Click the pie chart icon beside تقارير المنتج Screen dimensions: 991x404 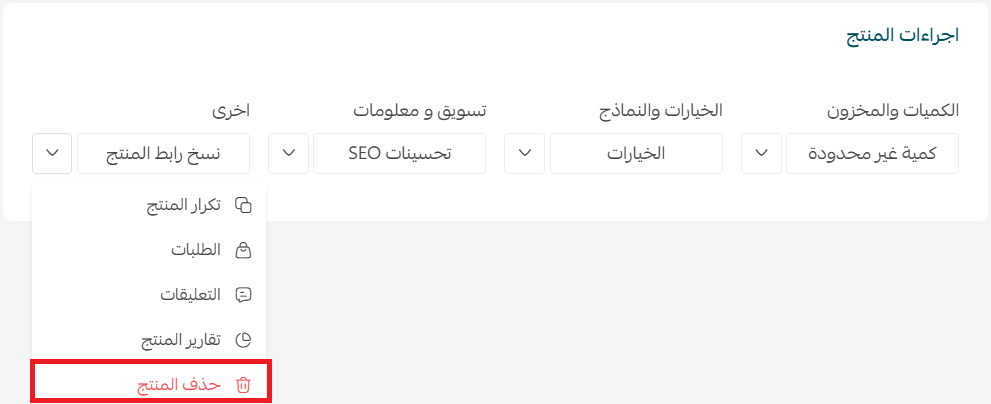point(243,340)
